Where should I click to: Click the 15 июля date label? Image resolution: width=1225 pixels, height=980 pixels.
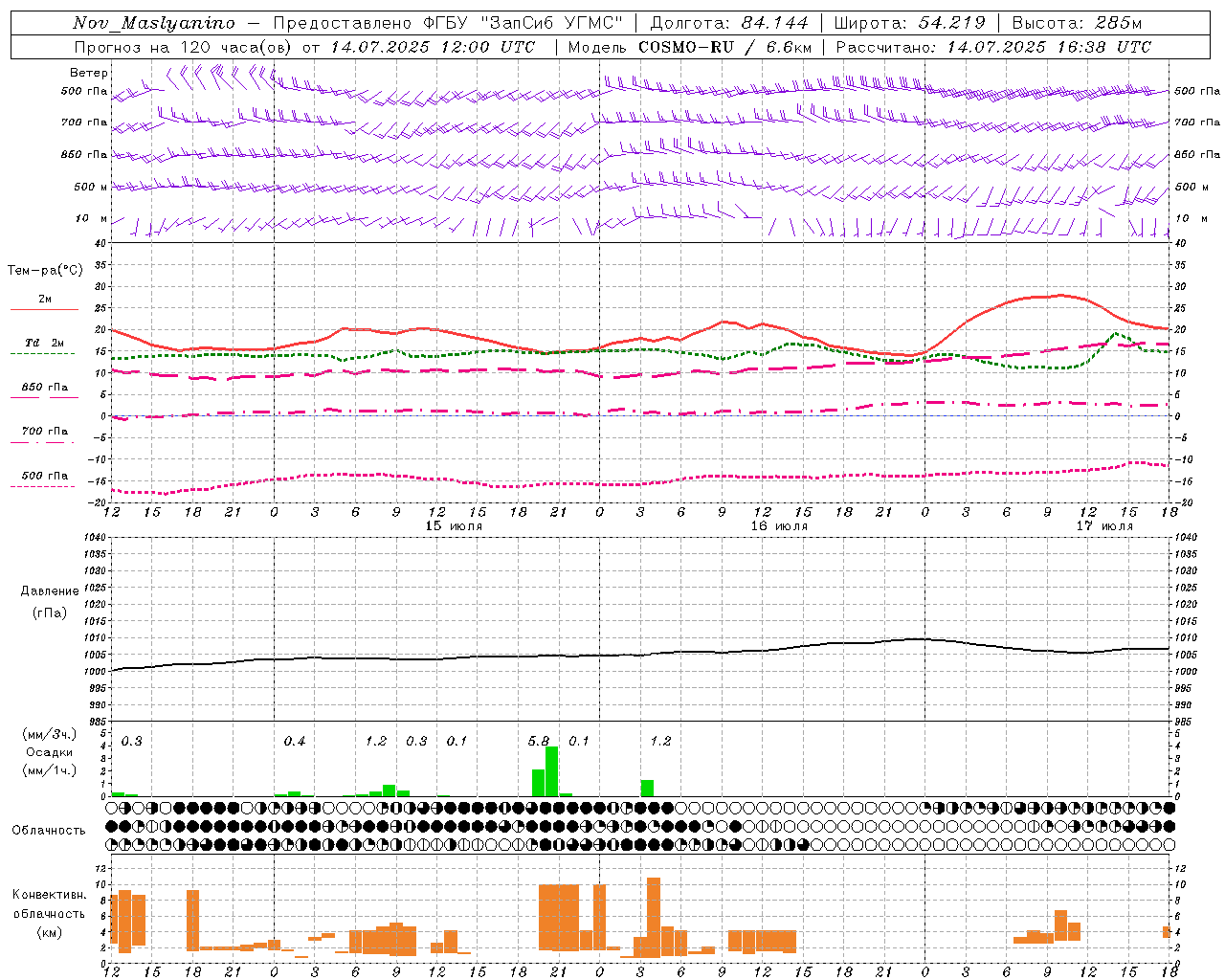click(x=453, y=526)
